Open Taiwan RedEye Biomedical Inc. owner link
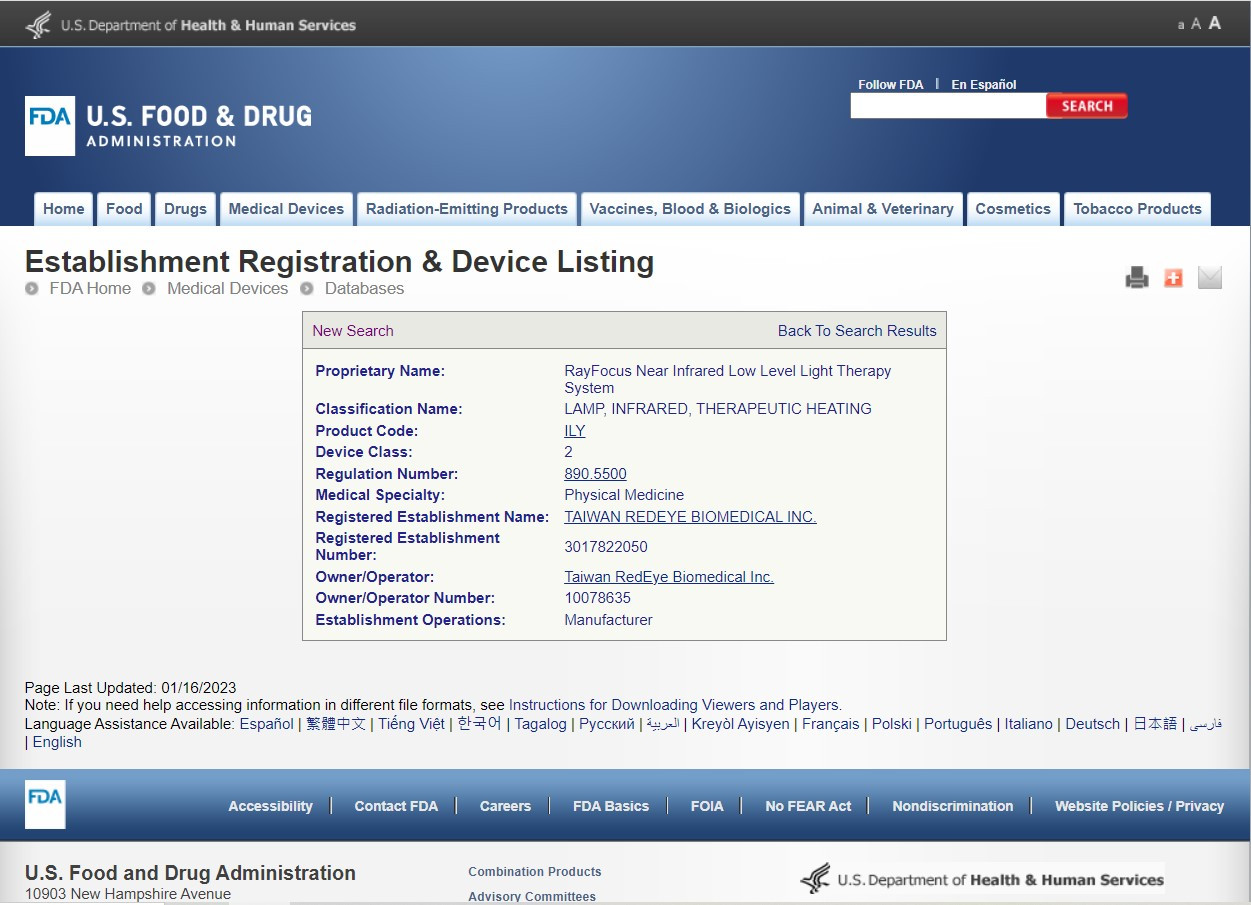The image size is (1251, 905). (x=669, y=577)
